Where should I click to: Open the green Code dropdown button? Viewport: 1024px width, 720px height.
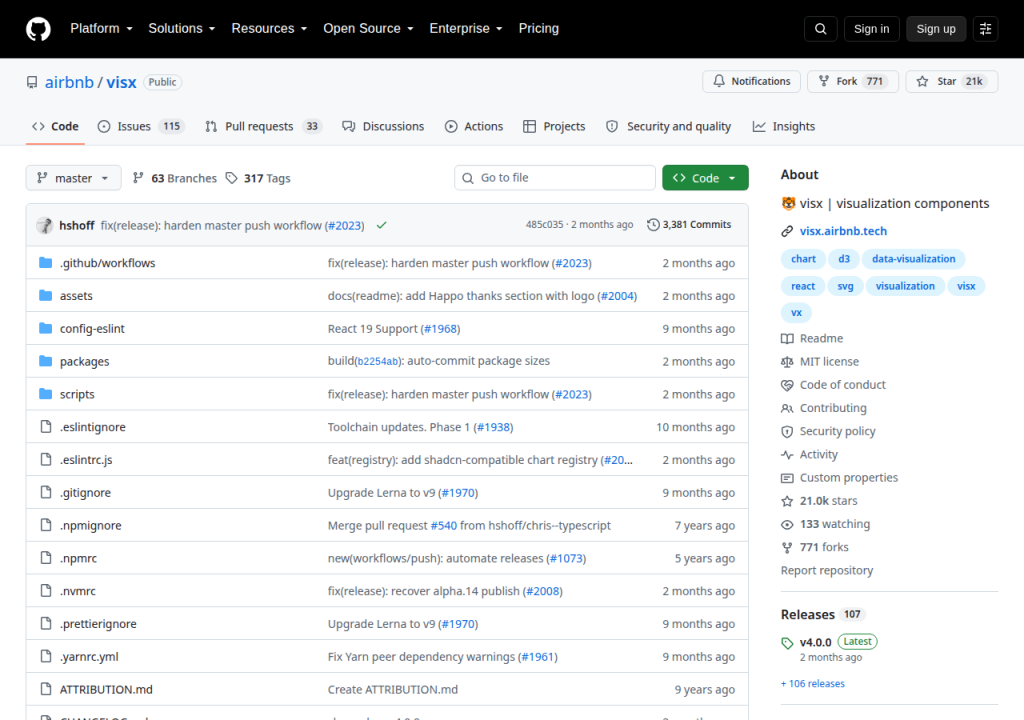pyautogui.click(x=705, y=178)
